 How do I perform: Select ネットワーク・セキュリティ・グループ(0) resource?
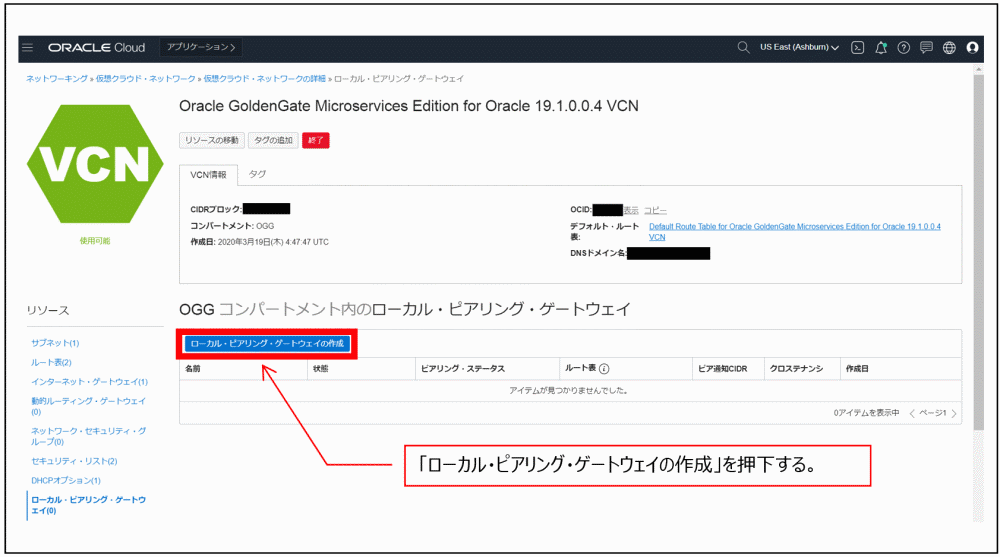click(x=88, y=436)
